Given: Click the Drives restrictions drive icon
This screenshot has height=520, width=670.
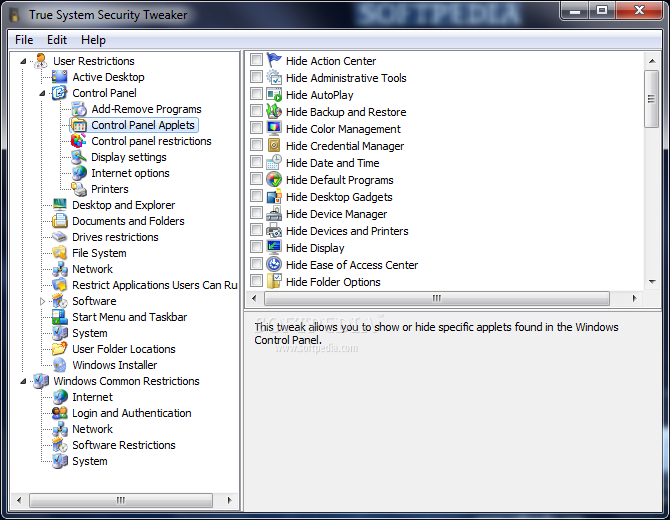Looking at the screenshot, I should [59, 237].
